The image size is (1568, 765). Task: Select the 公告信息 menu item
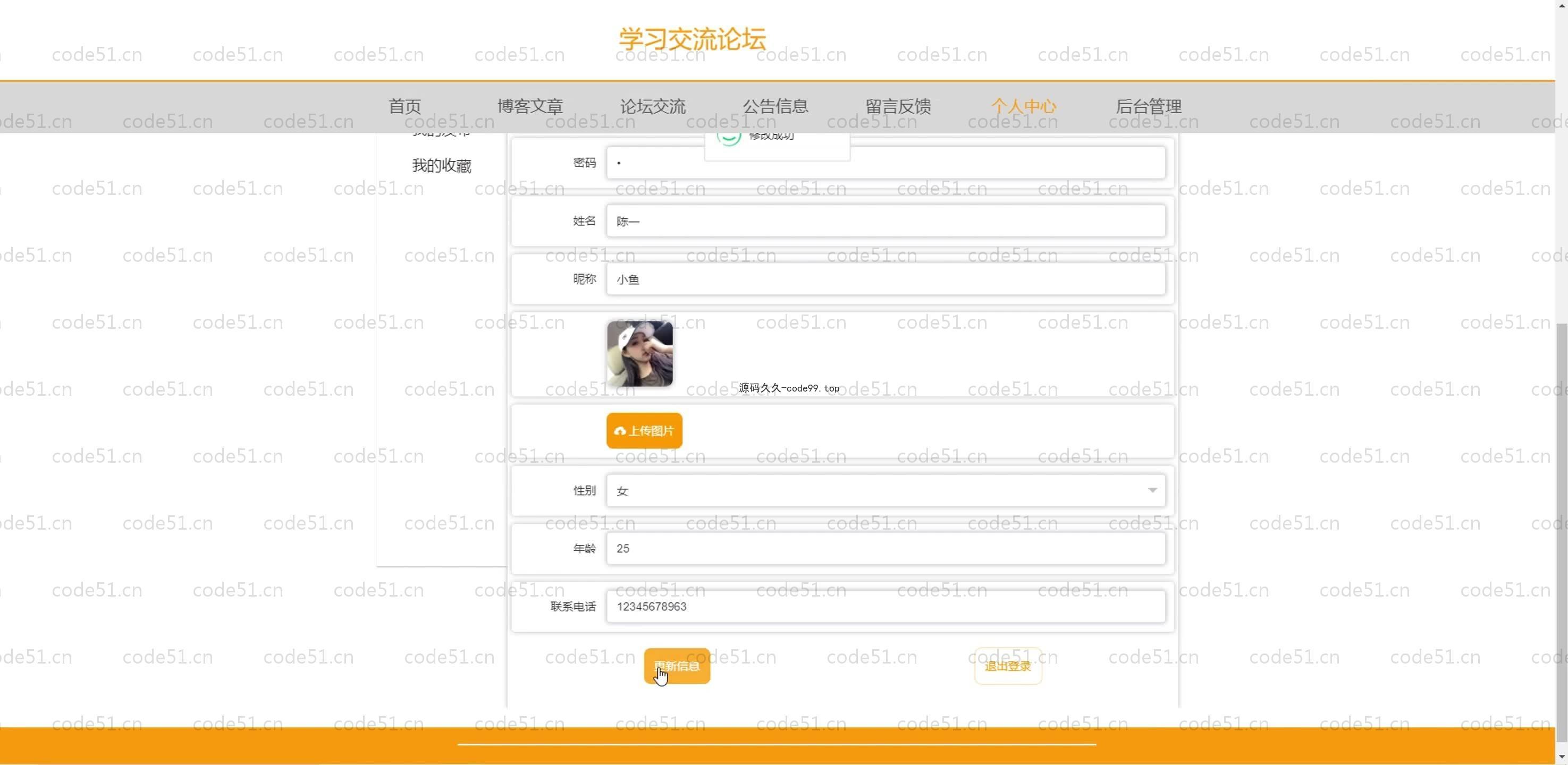pyautogui.click(x=775, y=106)
